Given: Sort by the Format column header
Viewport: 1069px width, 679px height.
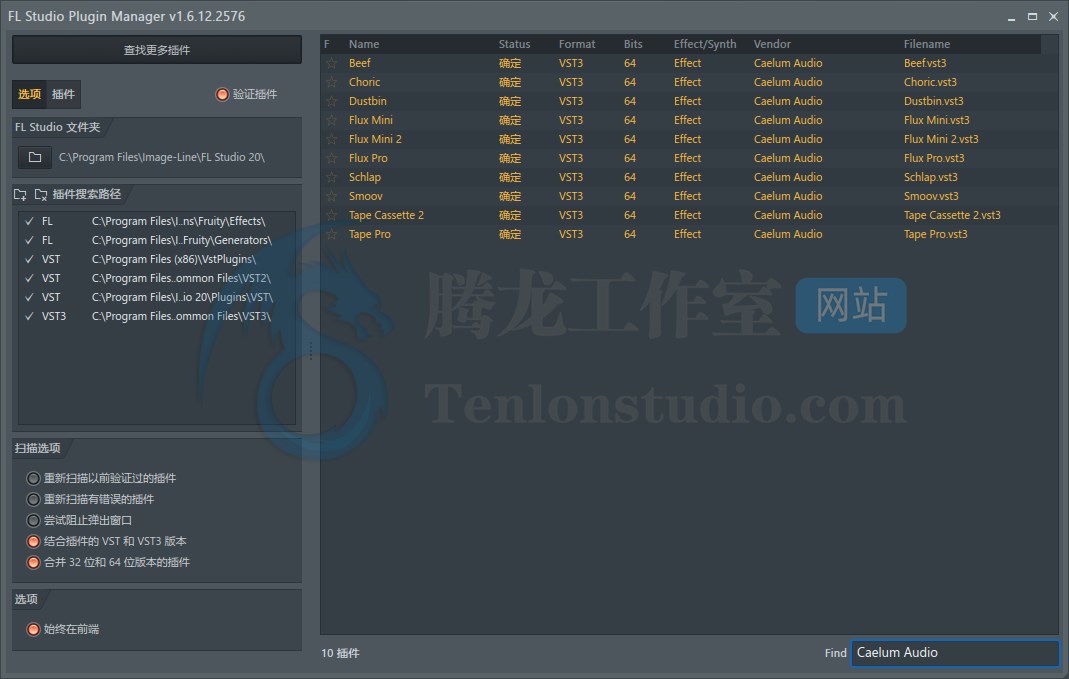Looking at the screenshot, I should point(577,44).
